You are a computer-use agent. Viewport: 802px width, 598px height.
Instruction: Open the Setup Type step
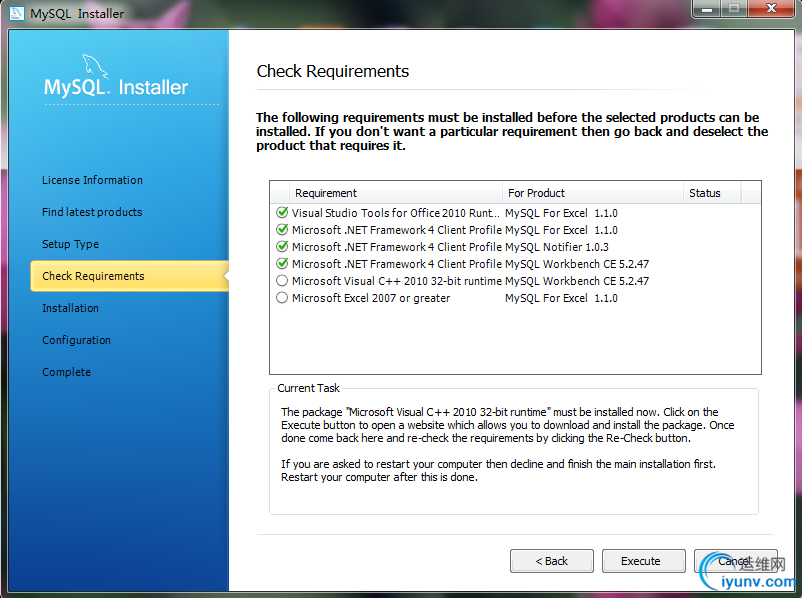pos(71,244)
